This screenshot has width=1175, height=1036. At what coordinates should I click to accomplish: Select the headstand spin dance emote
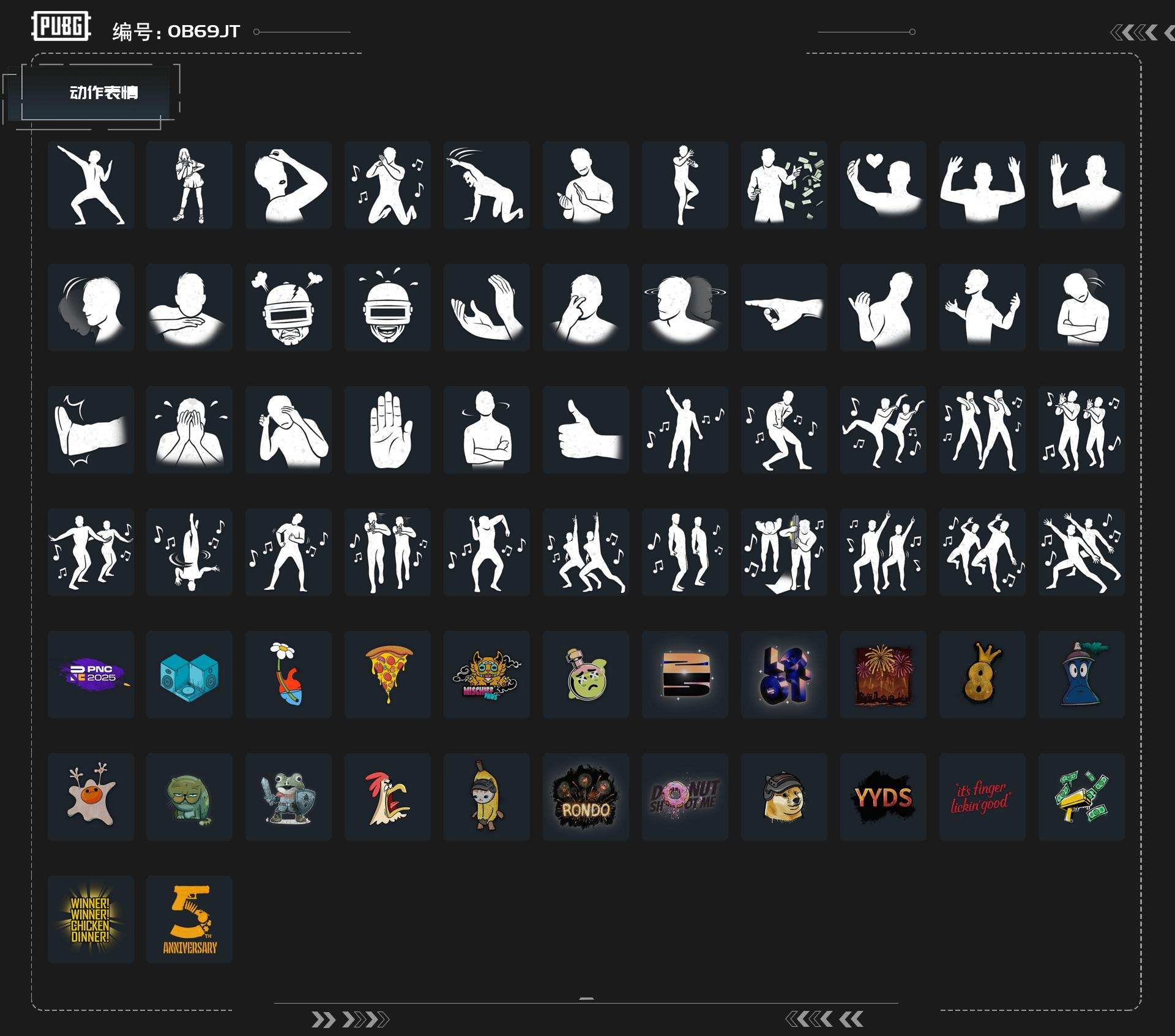[189, 552]
